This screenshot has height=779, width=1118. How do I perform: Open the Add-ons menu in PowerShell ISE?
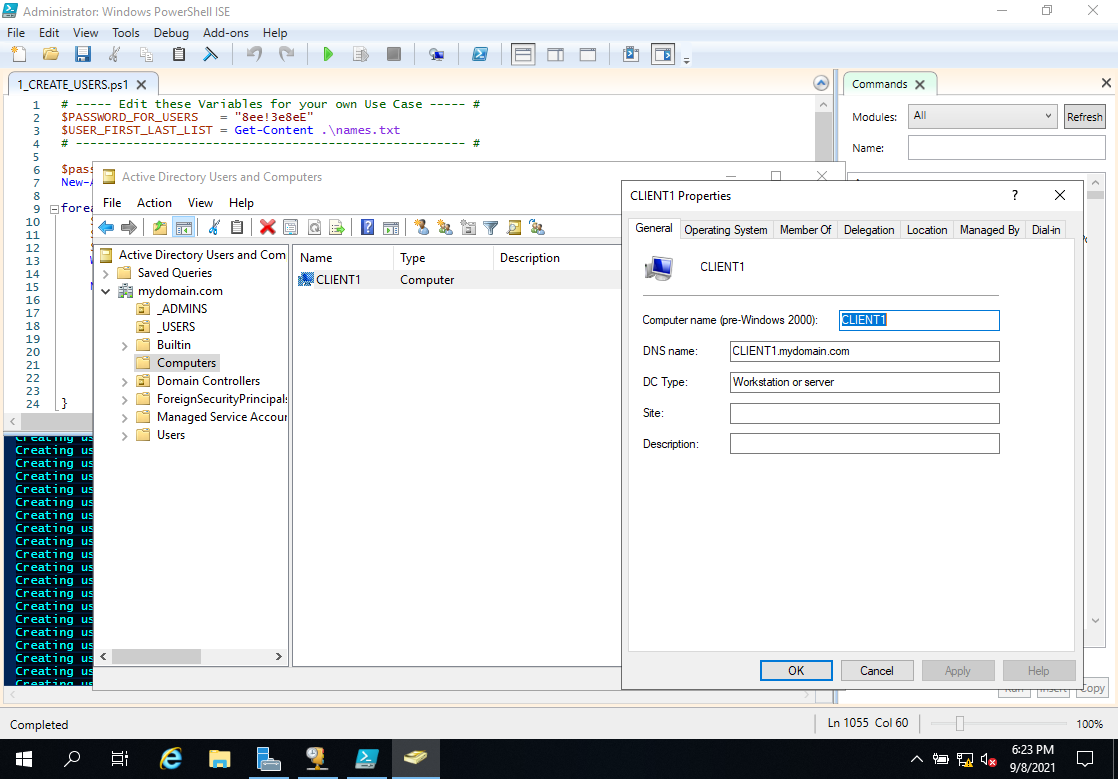pos(225,33)
